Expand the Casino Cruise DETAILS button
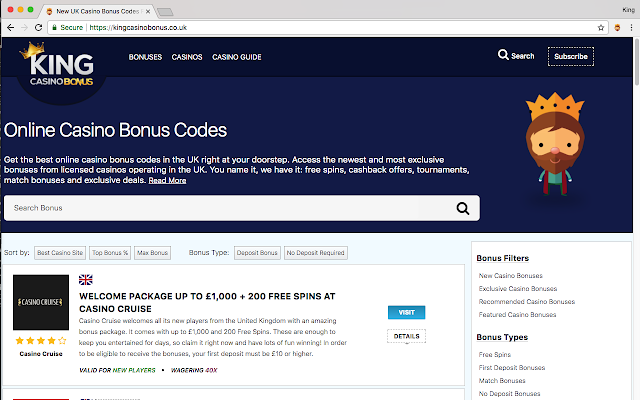The image size is (640, 400). [x=407, y=336]
